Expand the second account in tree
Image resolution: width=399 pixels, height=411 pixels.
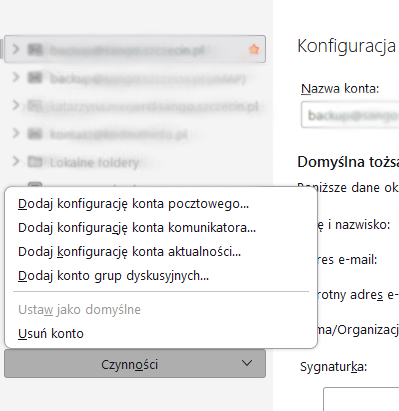click(x=16, y=77)
